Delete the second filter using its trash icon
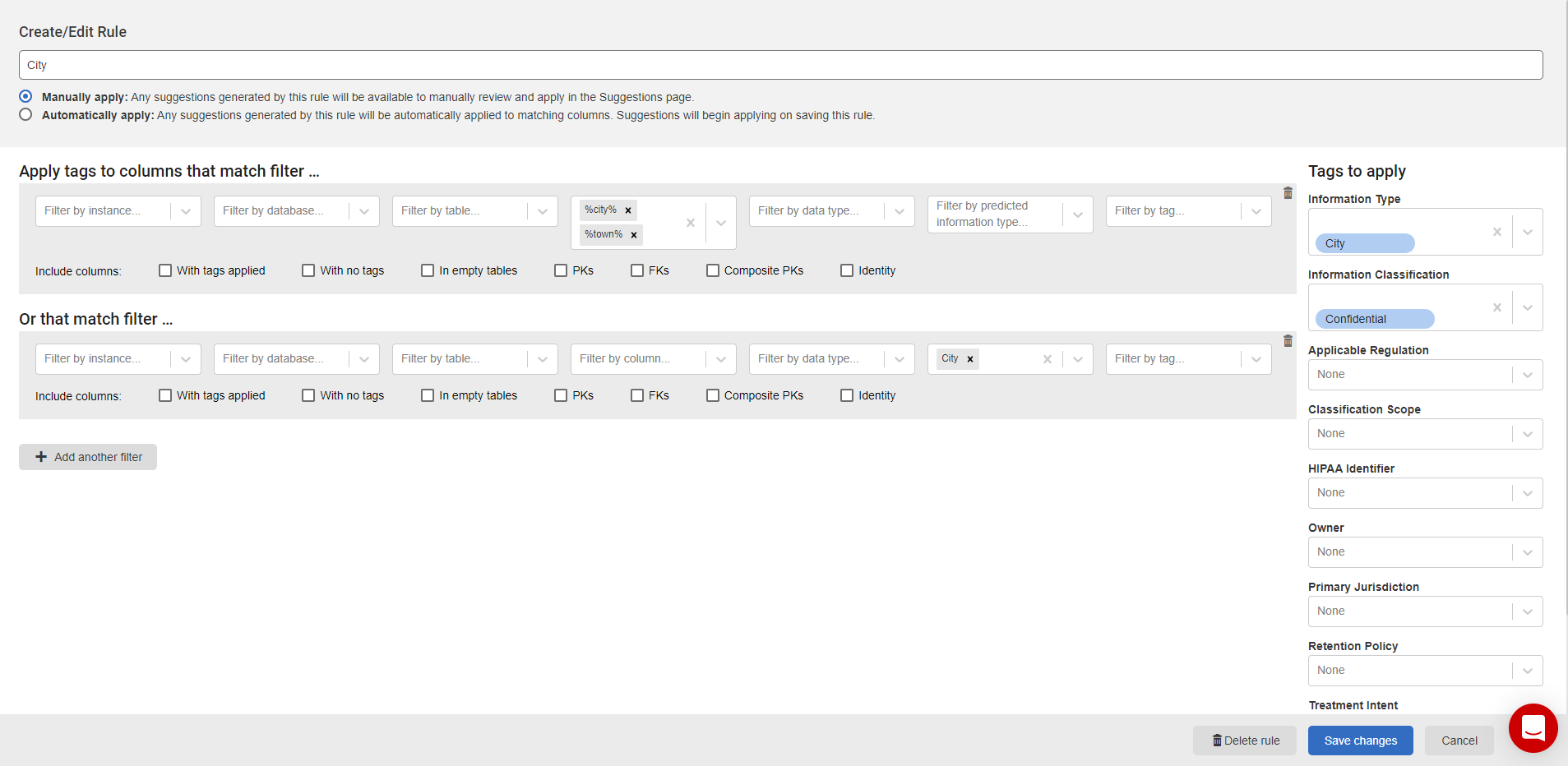Image resolution: width=1568 pixels, height=766 pixels. 1288,341
